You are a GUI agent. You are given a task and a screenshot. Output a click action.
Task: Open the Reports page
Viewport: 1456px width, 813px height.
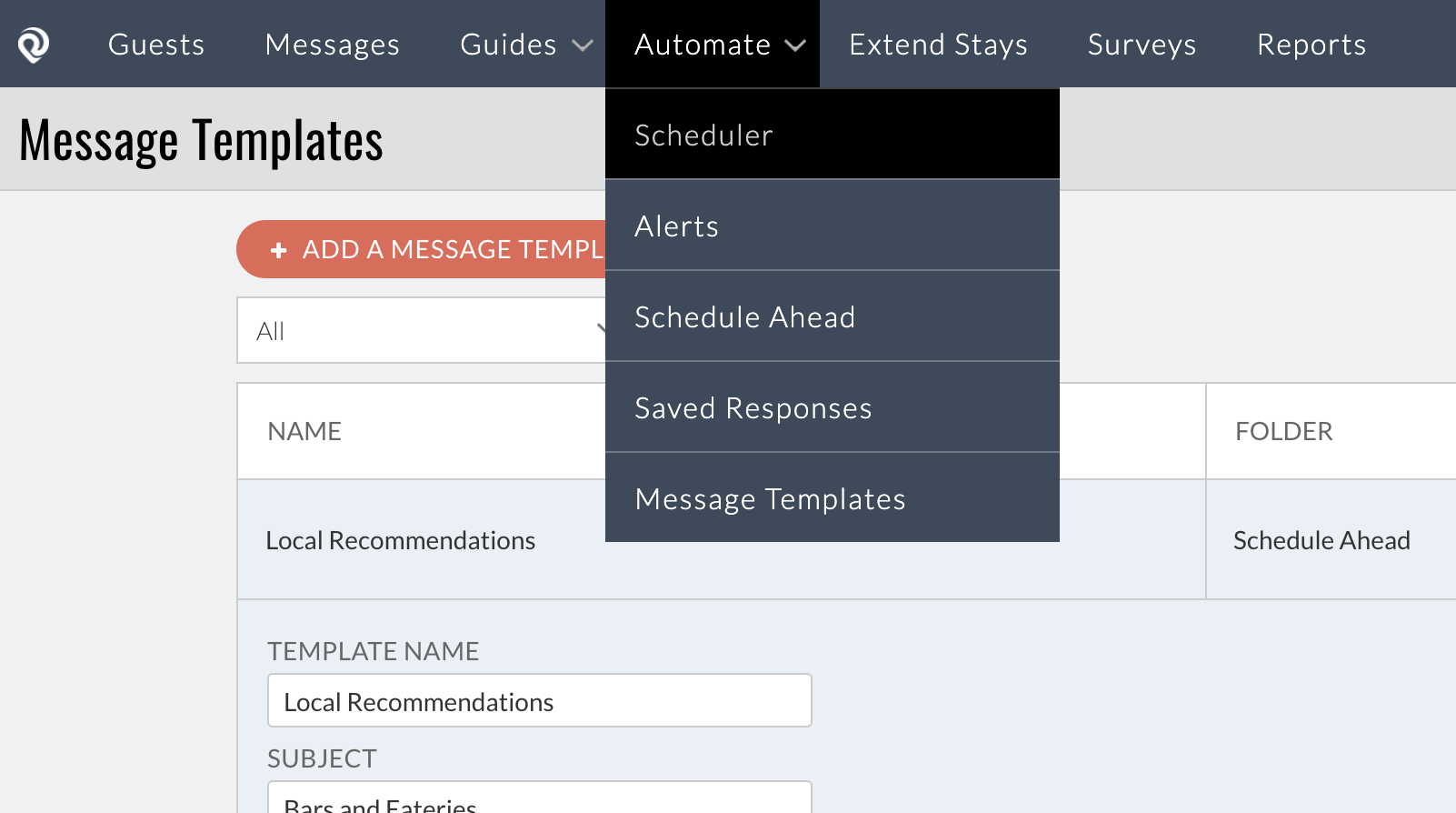point(1311,45)
